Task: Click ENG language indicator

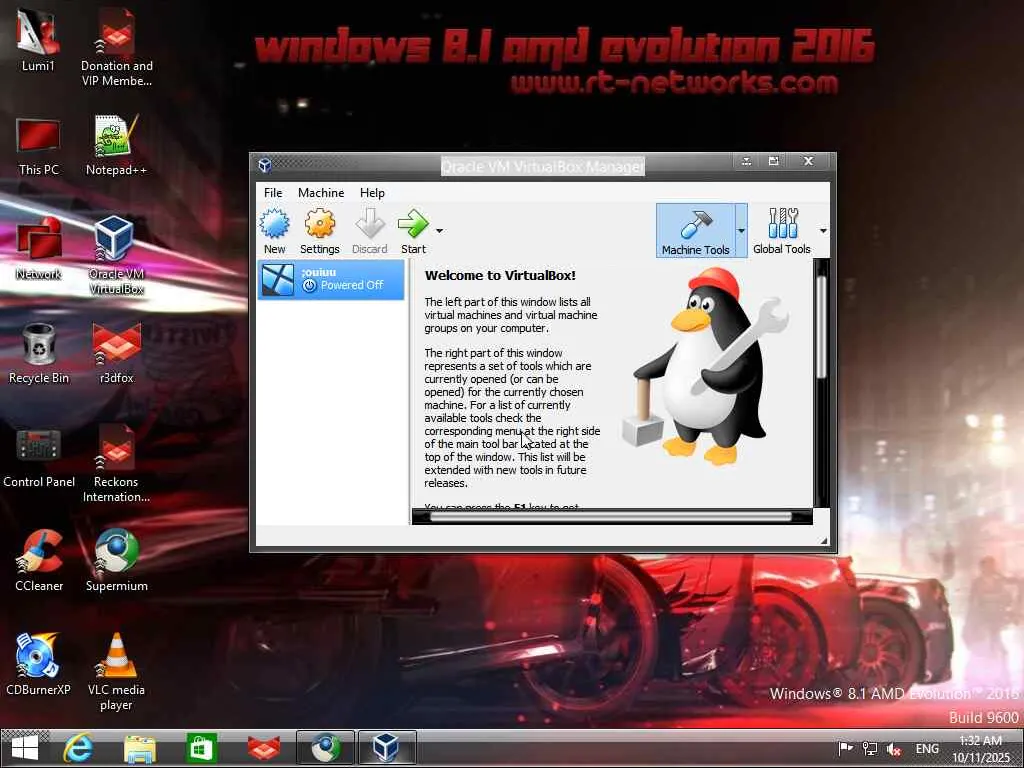Action: [x=927, y=748]
